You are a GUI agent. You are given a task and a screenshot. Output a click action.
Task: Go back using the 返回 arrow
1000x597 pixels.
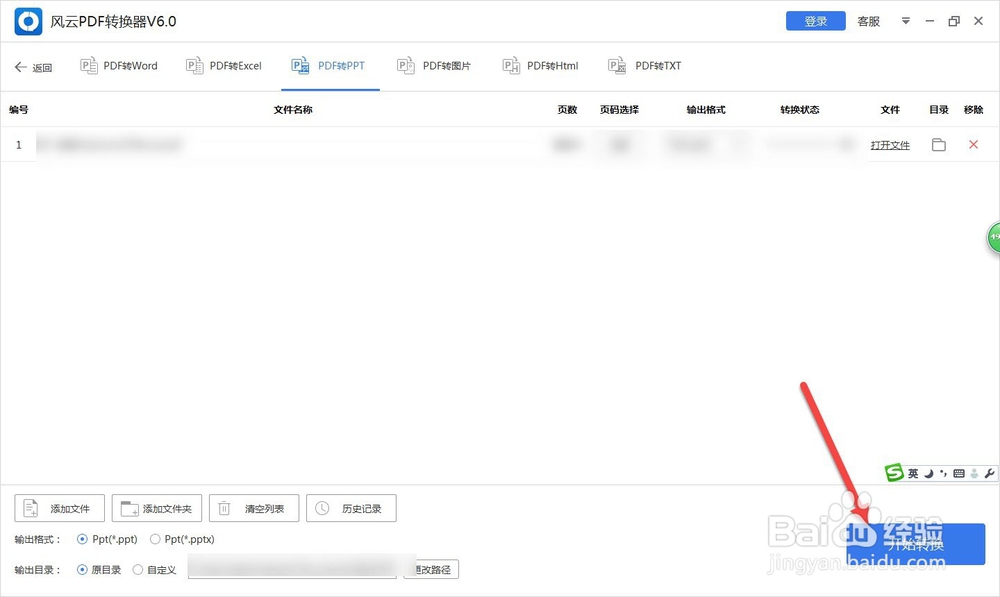pyautogui.click(x=33, y=67)
